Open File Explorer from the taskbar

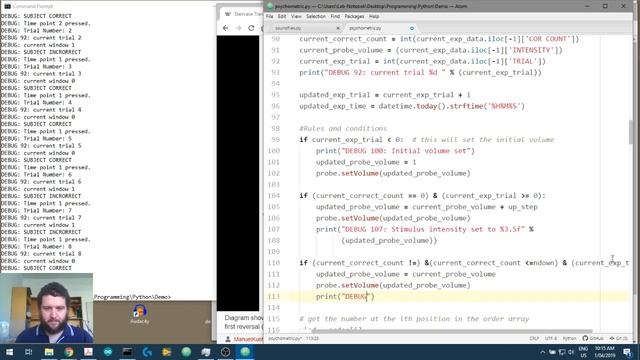(49, 352)
